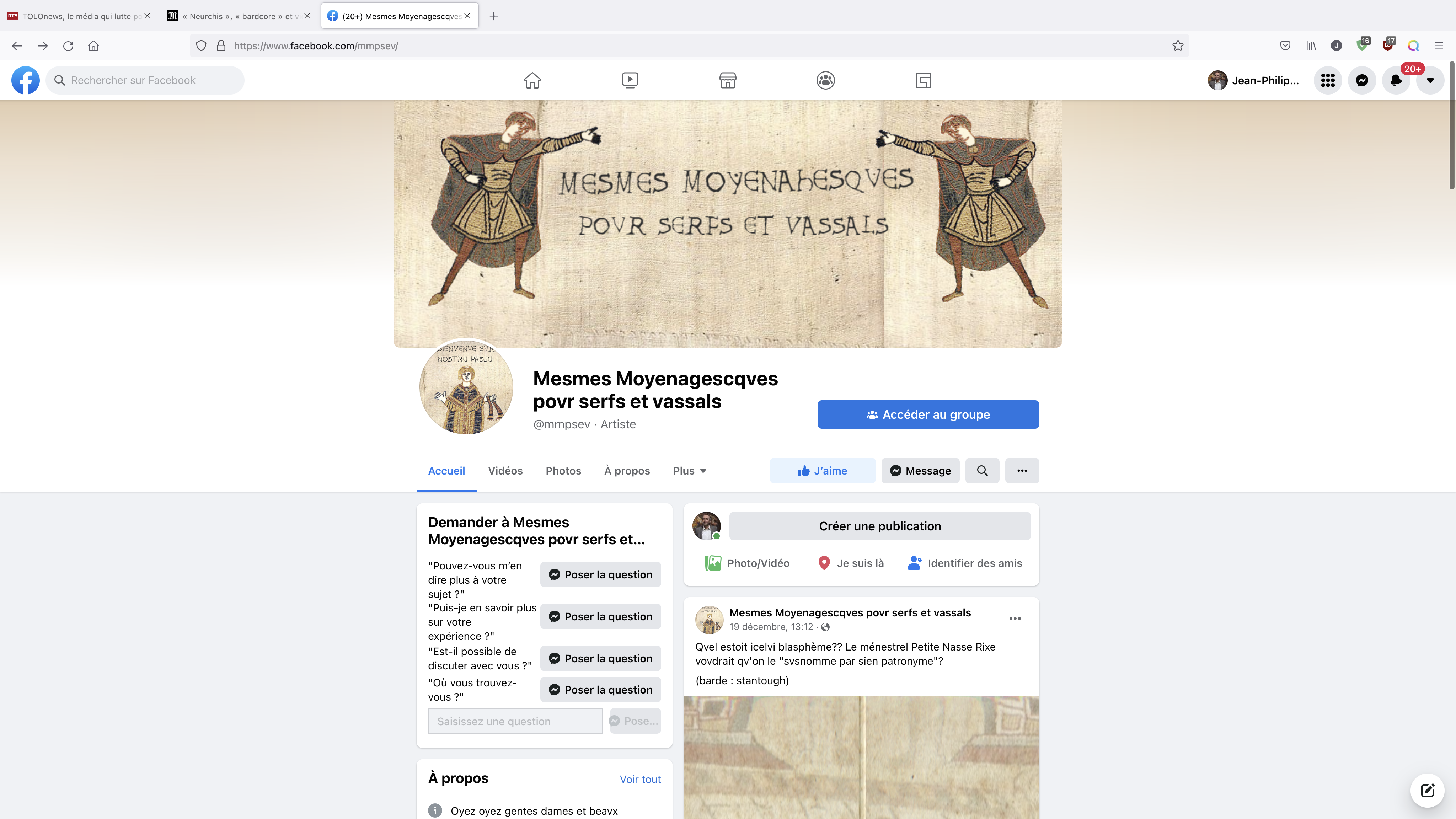Open the browser home page

click(x=94, y=46)
